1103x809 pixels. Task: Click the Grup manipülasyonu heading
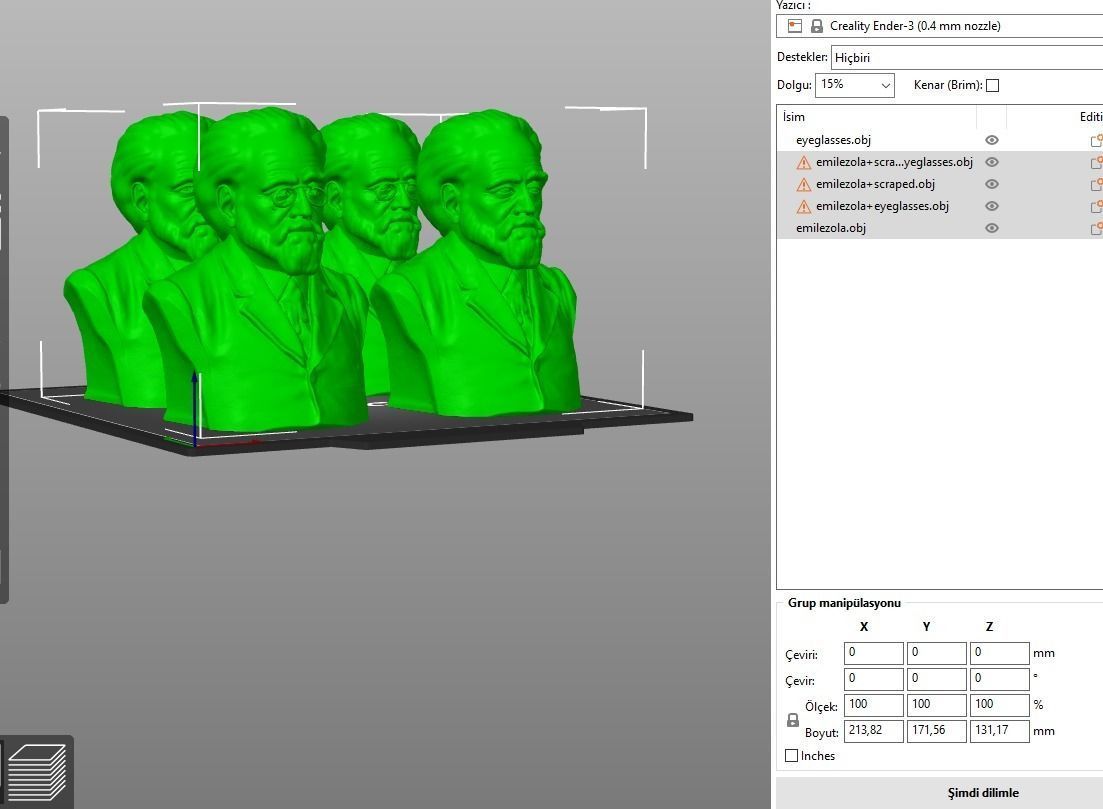(844, 603)
